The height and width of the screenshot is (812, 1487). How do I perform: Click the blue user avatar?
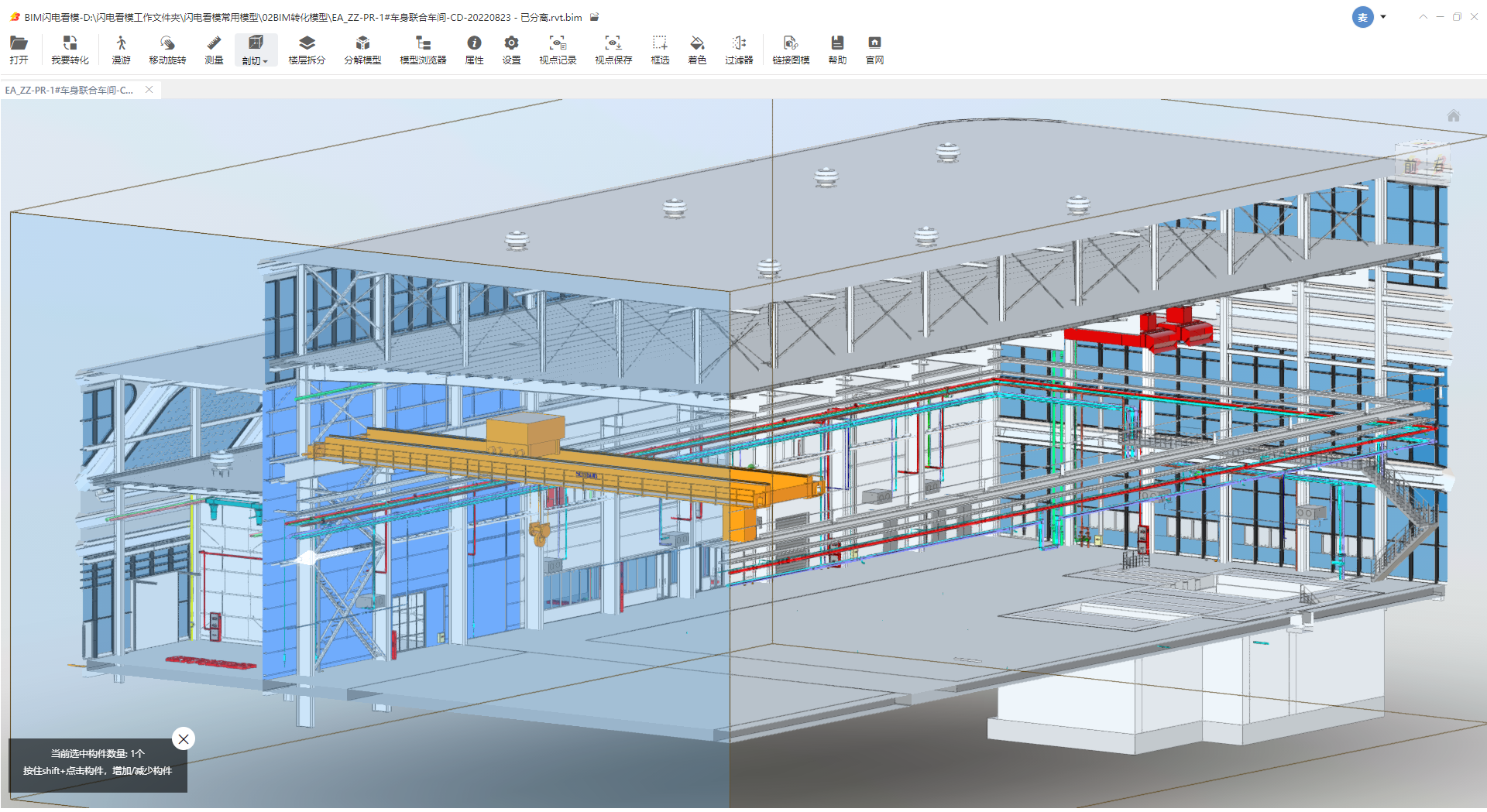coord(1363,17)
